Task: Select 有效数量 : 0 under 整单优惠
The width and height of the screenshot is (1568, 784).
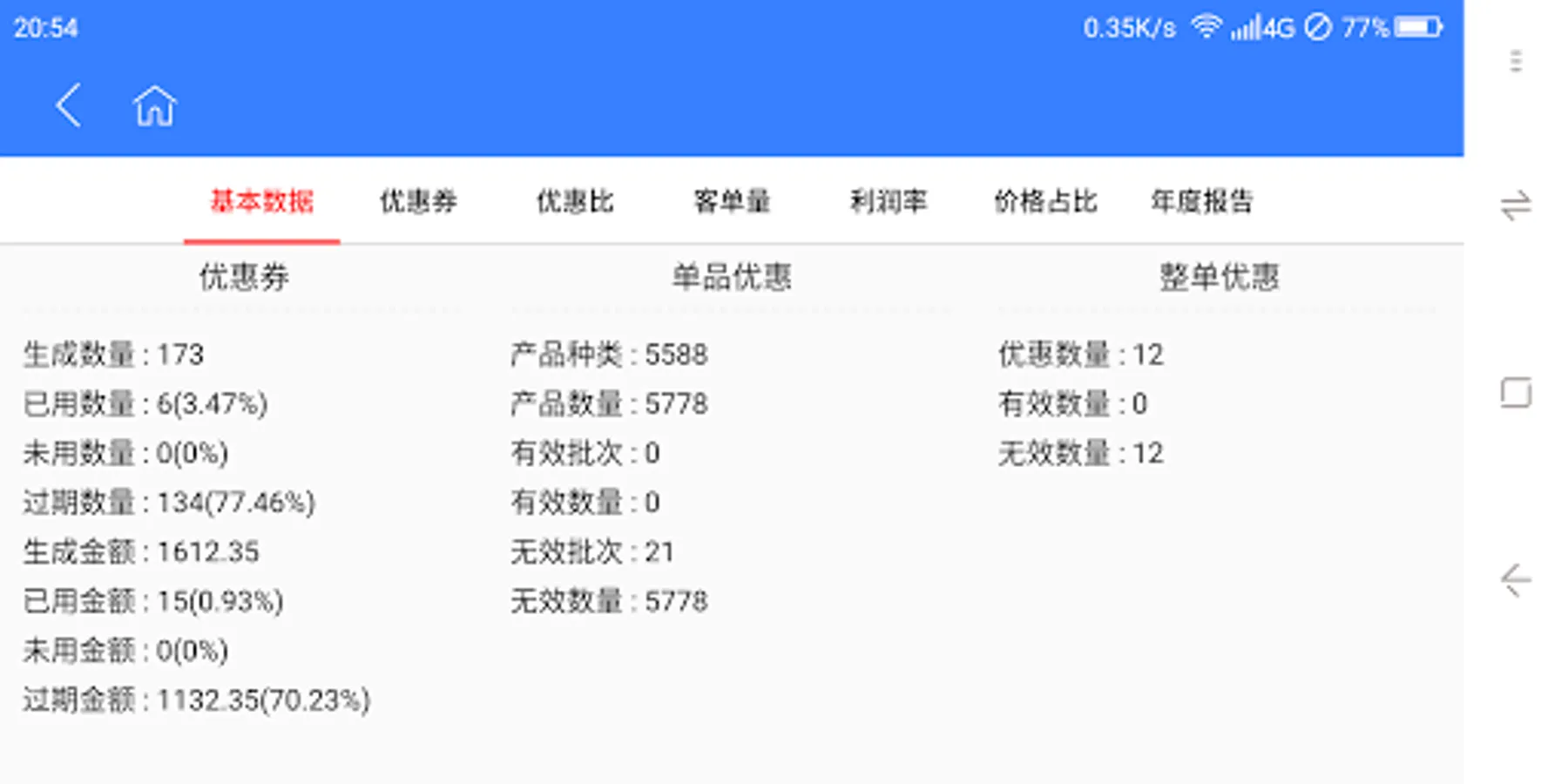Action: [1073, 404]
